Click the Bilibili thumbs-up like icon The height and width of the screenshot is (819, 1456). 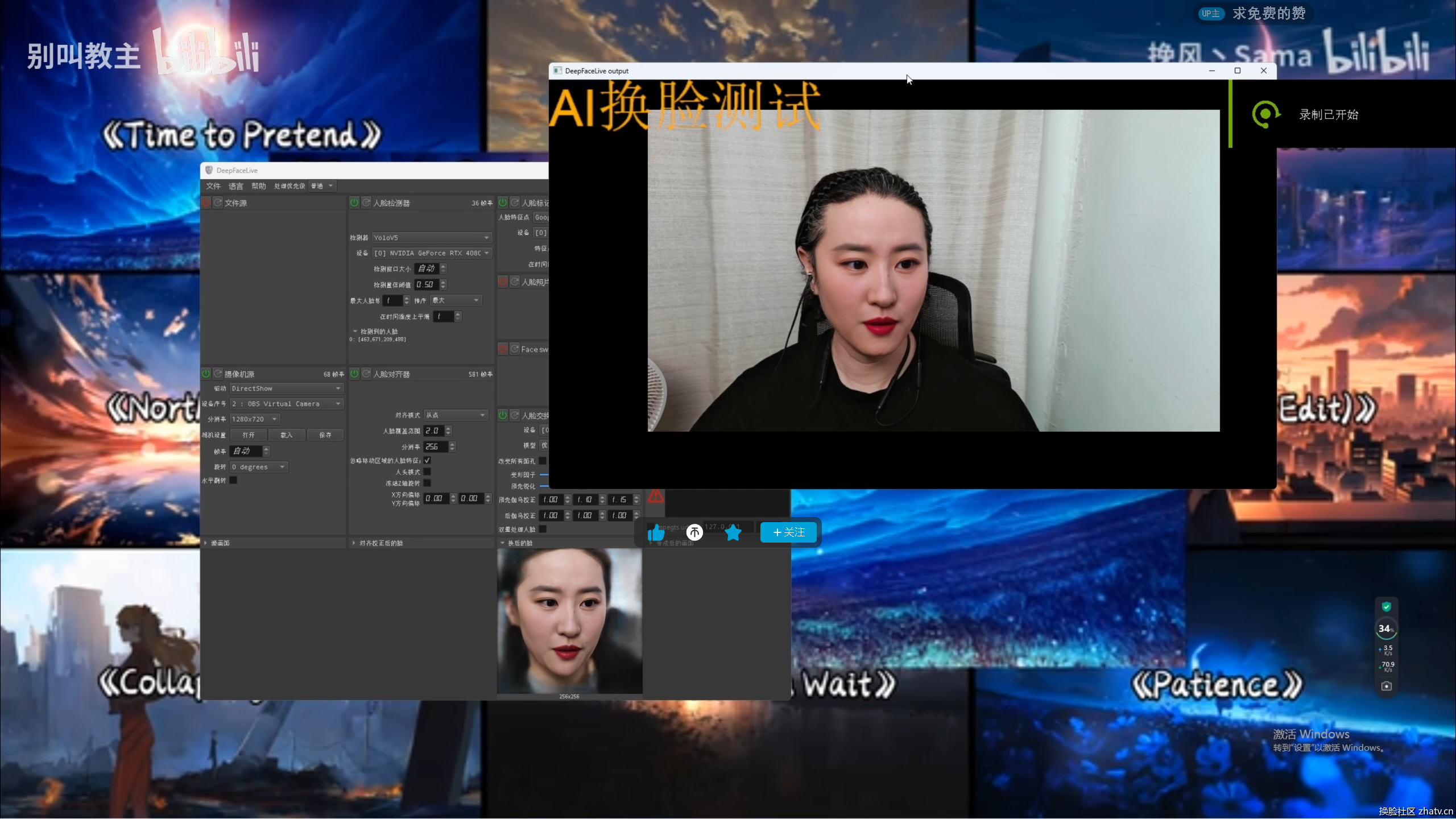656,532
